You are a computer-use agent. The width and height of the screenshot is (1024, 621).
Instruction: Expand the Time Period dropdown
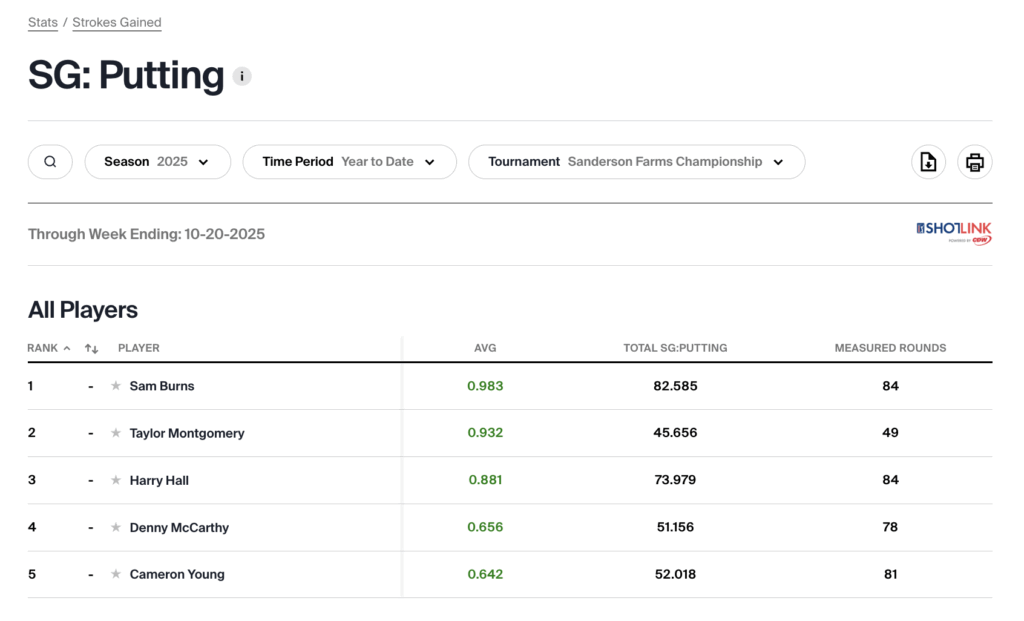click(x=349, y=162)
